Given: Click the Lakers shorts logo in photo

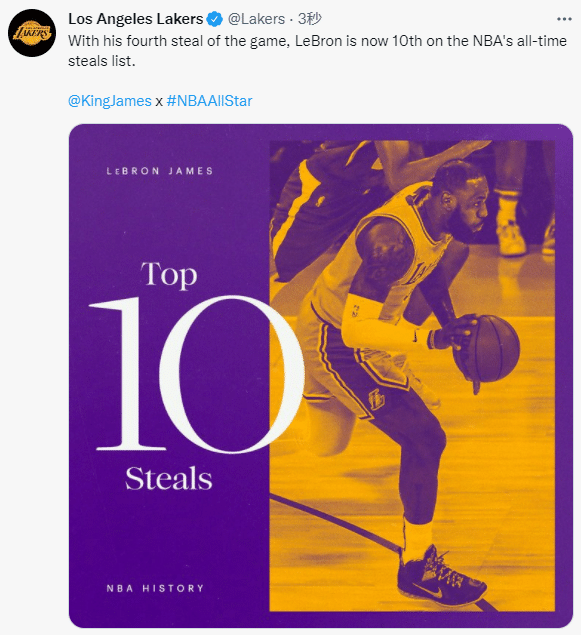Looking at the screenshot, I should [x=376, y=400].
